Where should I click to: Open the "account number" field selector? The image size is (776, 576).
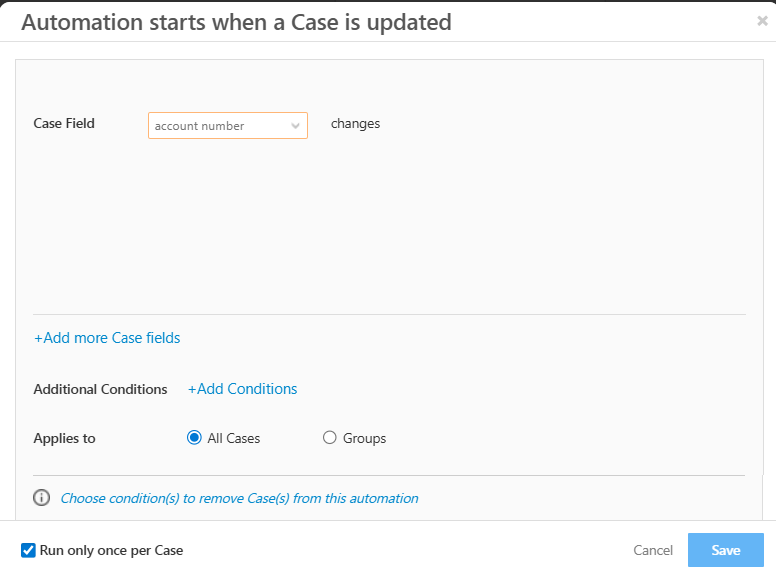[220, 126]
